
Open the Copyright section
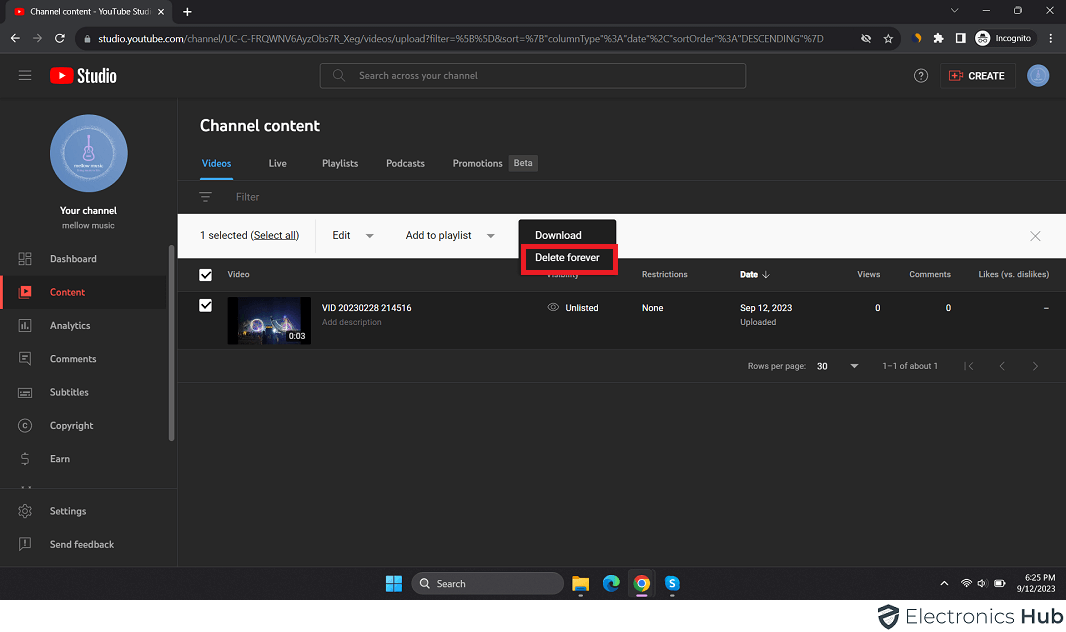(71, 425)
